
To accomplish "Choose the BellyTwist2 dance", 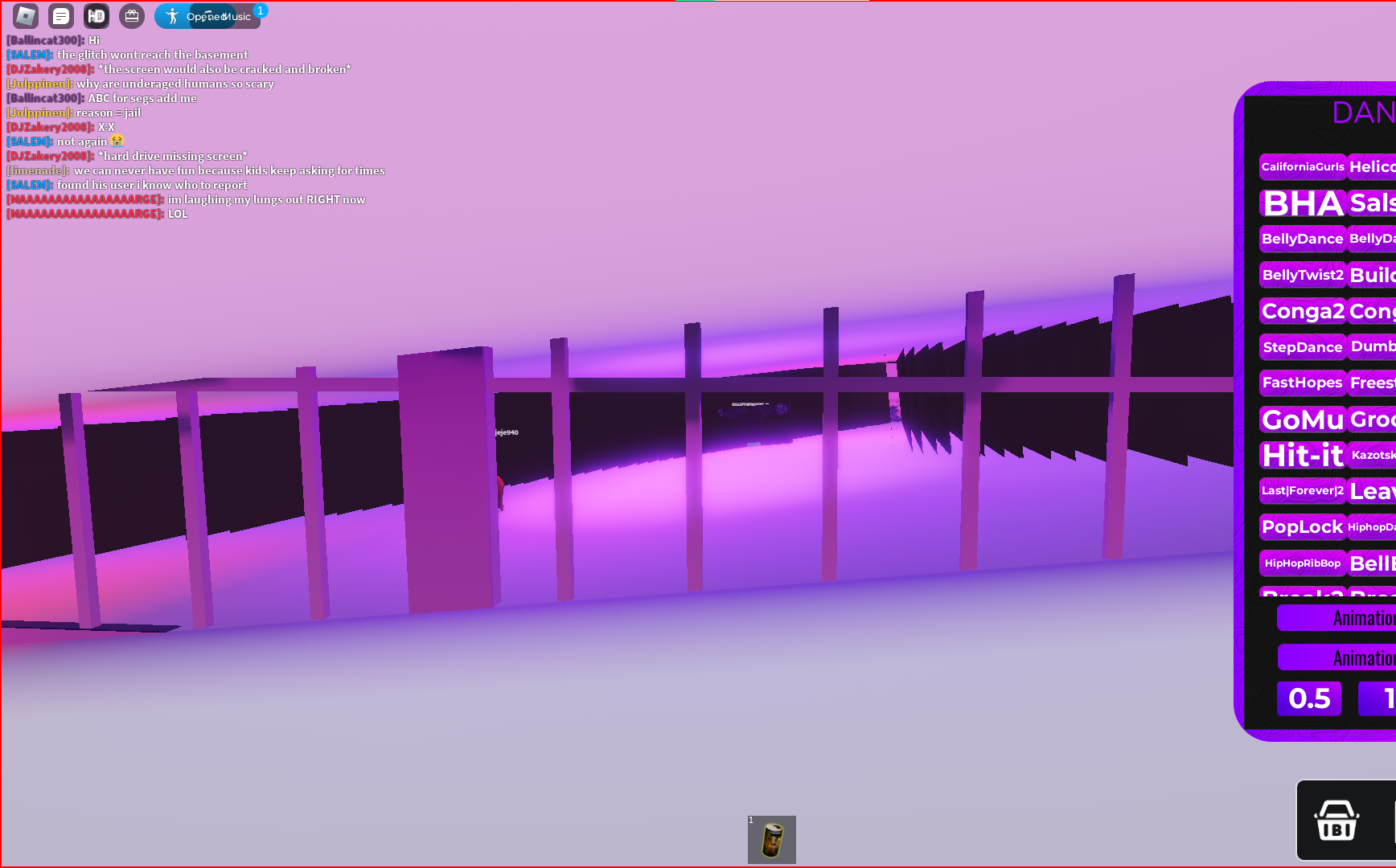I will coord(1302,275).
